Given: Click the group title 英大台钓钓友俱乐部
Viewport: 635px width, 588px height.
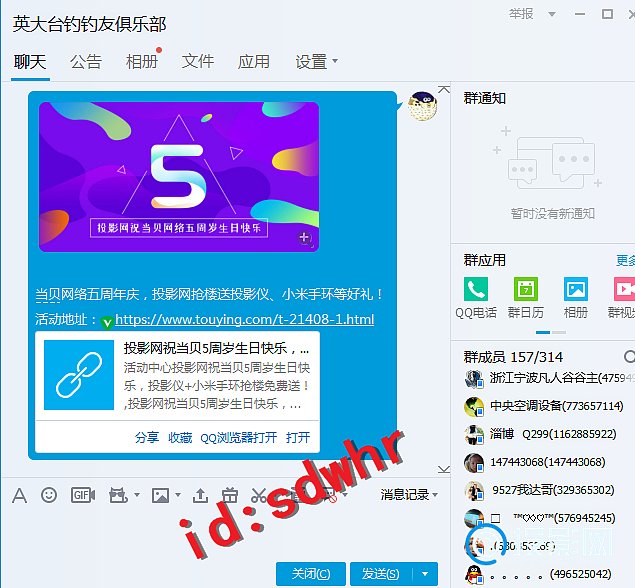Looking at the screenshot, I should tap(89, 24).
